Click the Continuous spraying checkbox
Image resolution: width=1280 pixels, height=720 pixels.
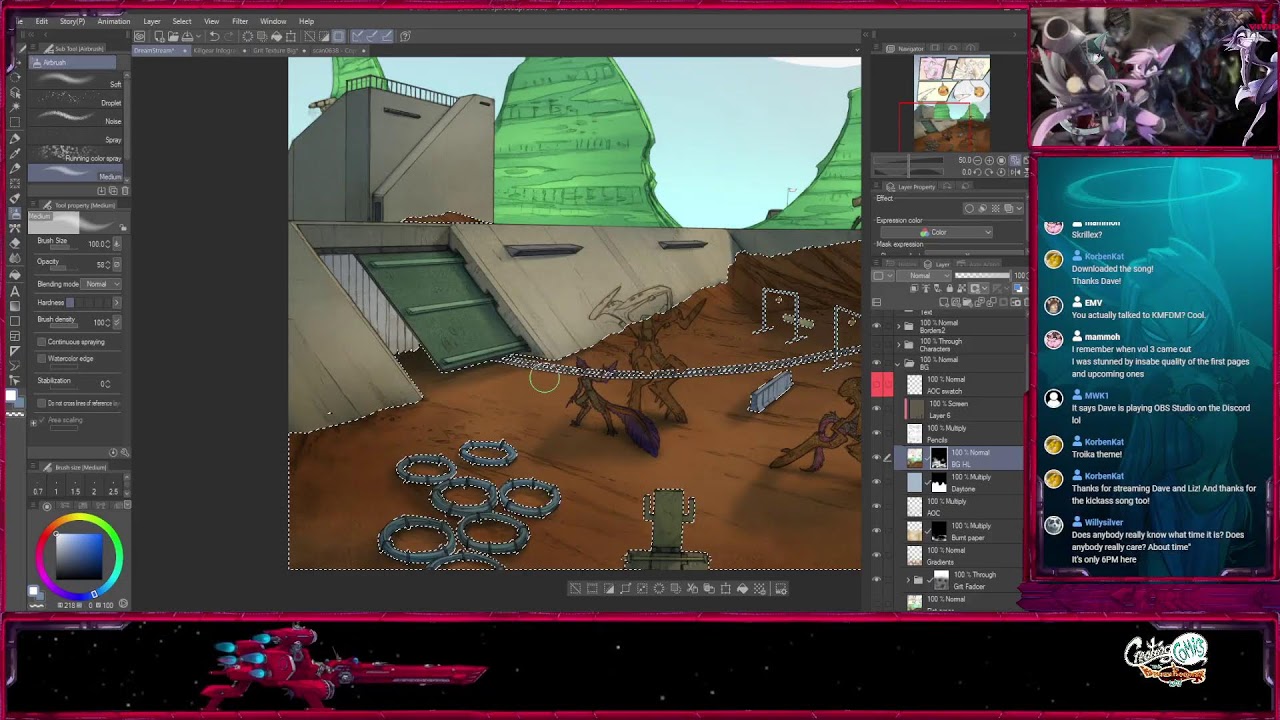click(x=41, y=342)
